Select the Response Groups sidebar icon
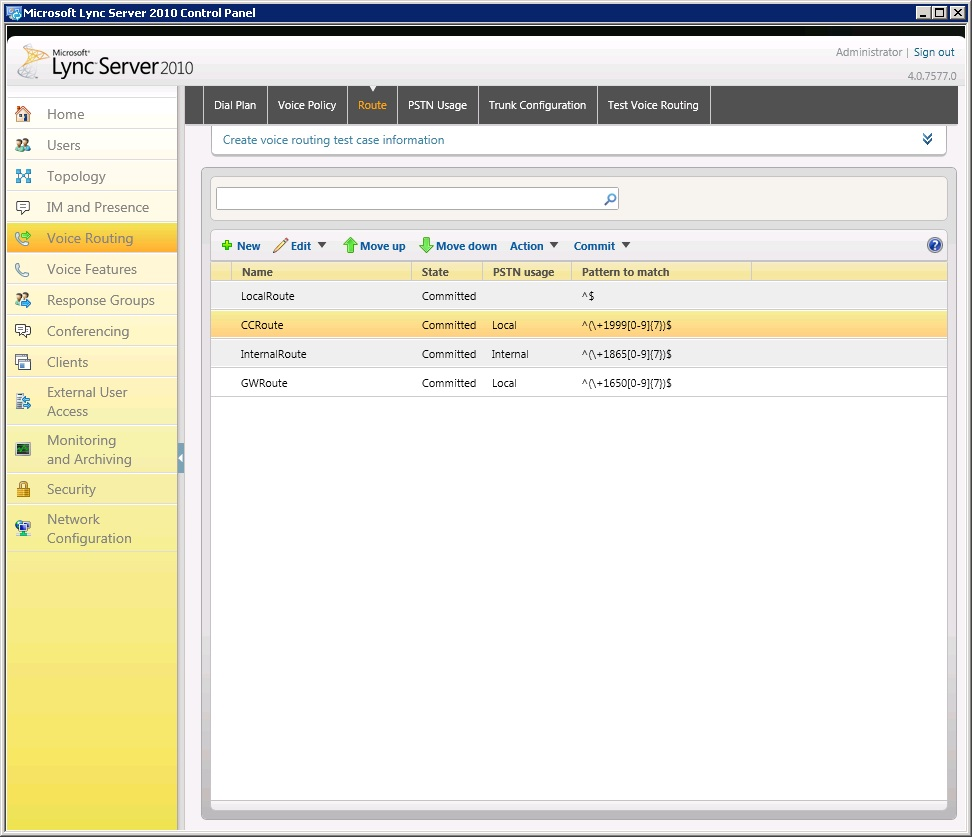This screenshot has width=972, height=837. pyautogui.click(x=23, y=300)
